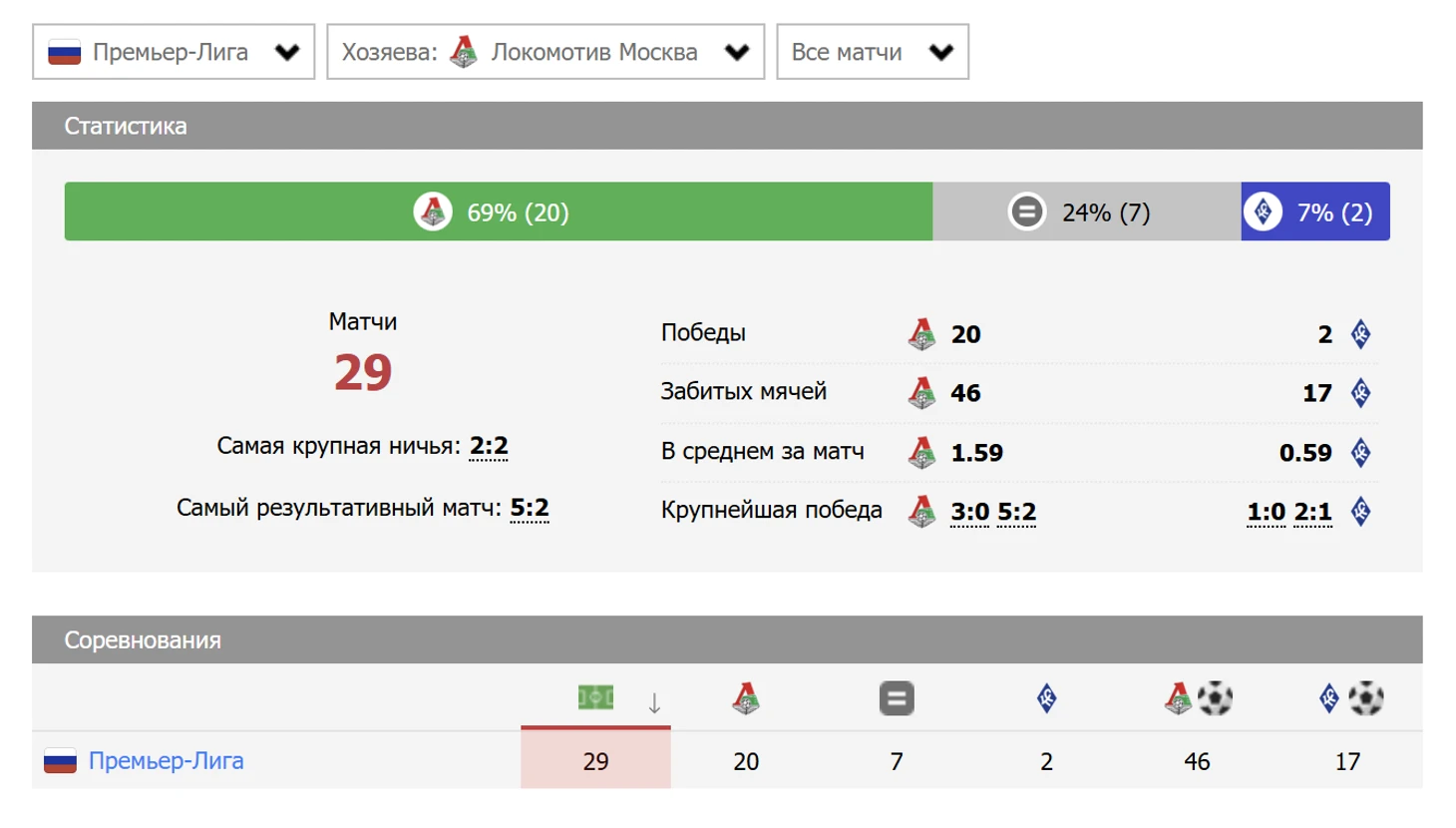This screenshot has height=828, width=1456.
Task: Click Russian flag beside Премьер-Лига row
Action: 60,761
